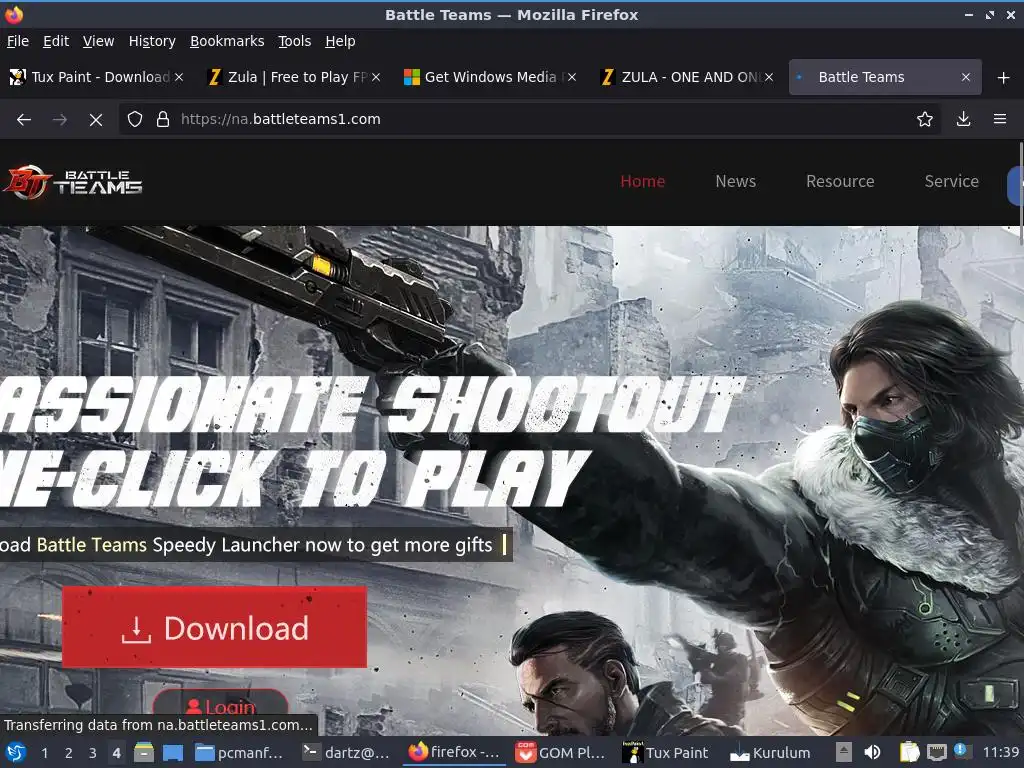Select the Battle Teams tab
The width and height of the screenshot is (1024, 768).
(x=885, y=77)
